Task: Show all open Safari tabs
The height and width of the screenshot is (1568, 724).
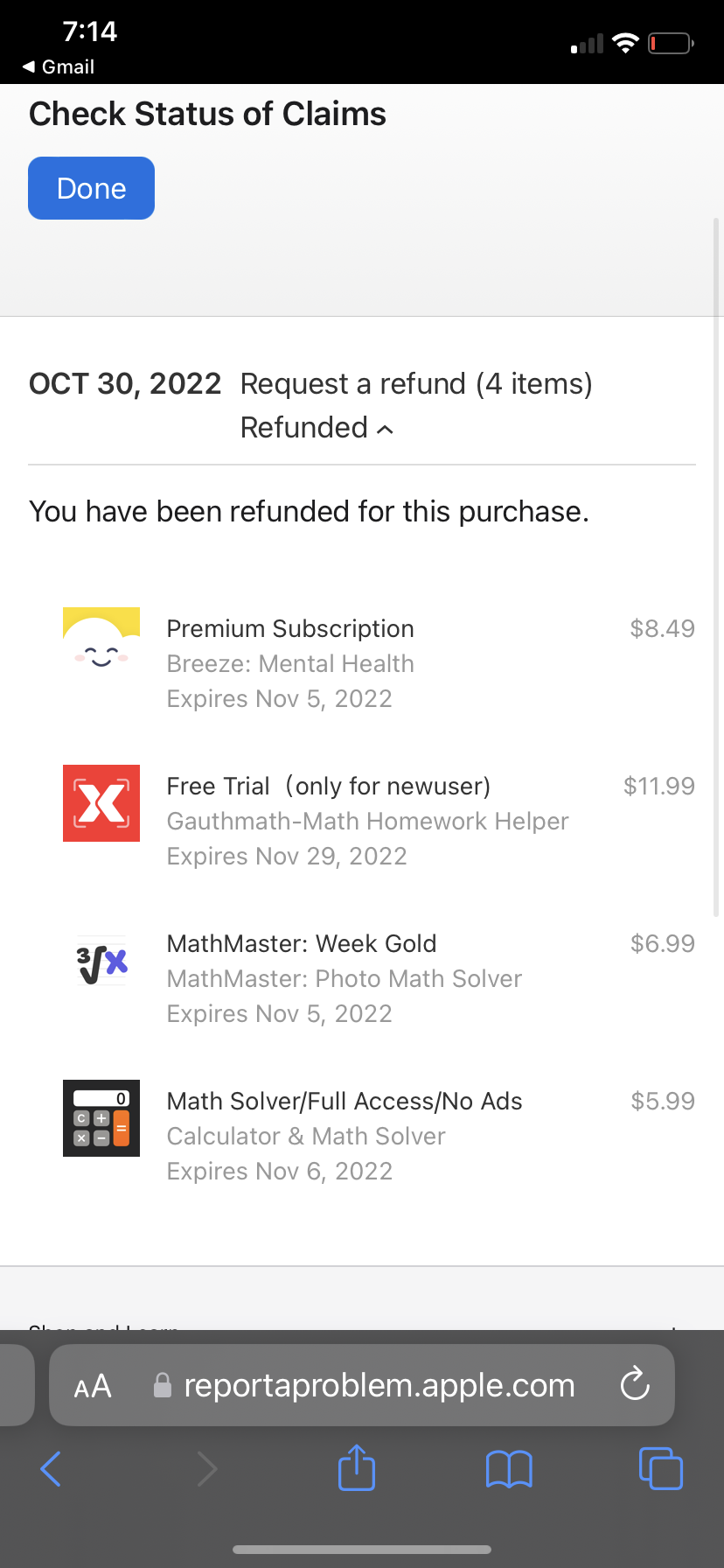Action: [x=660, y=1468]
